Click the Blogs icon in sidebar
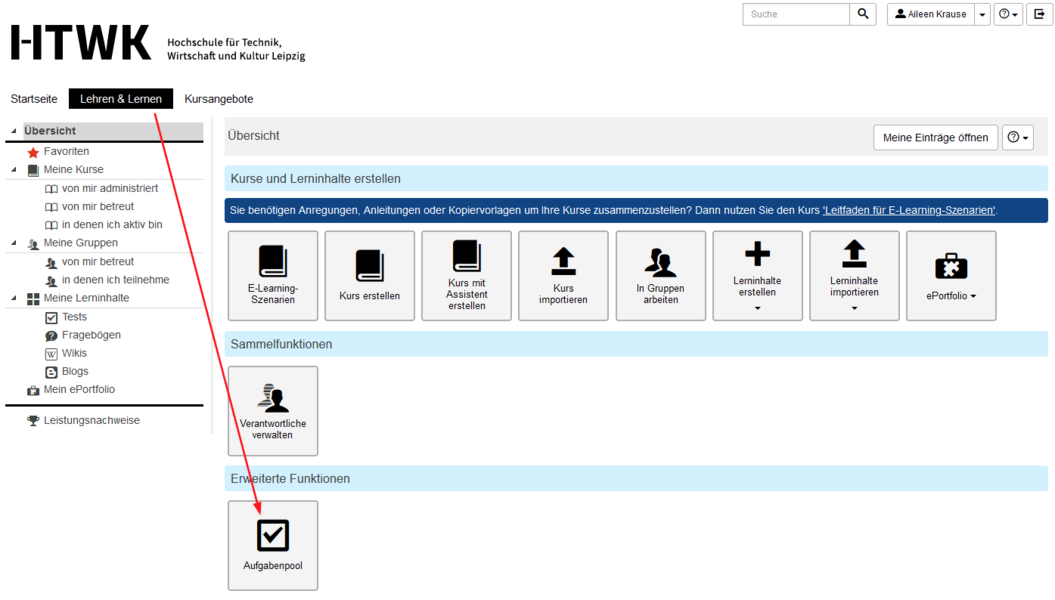This screenshot has width=1055, height=600. (51, 372)
